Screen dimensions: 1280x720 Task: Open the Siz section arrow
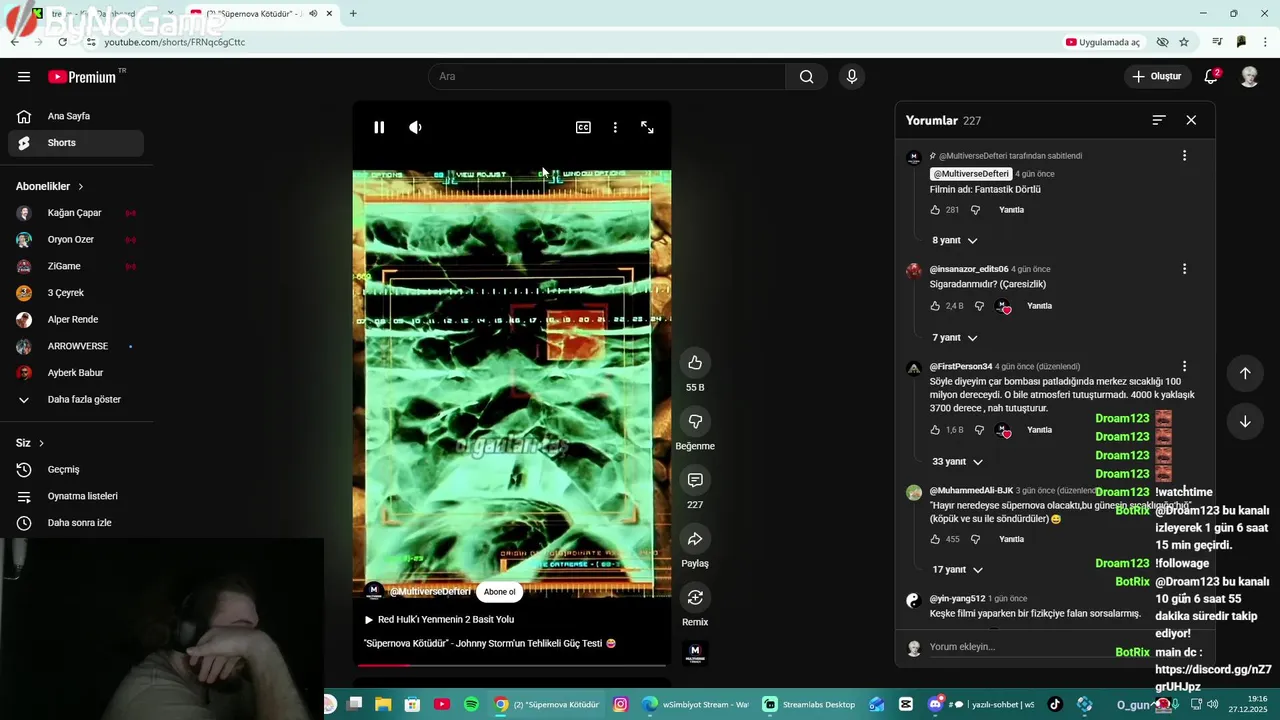41,443
